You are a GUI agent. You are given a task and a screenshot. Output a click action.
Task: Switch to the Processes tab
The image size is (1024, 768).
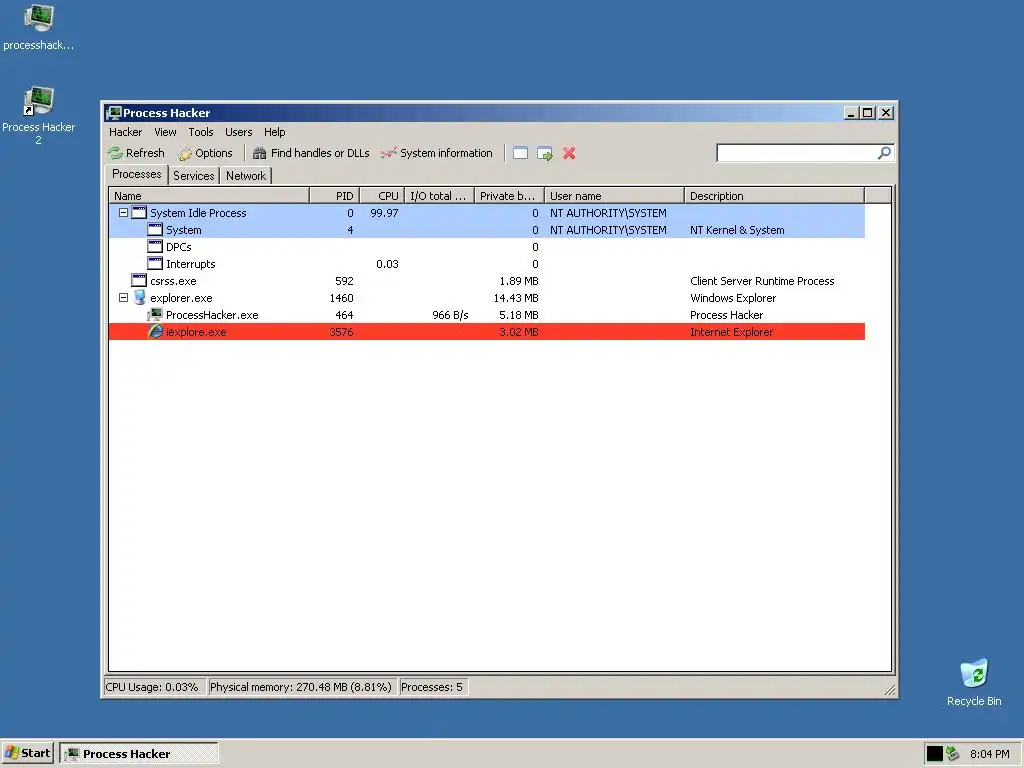click(x=136, y=174)
